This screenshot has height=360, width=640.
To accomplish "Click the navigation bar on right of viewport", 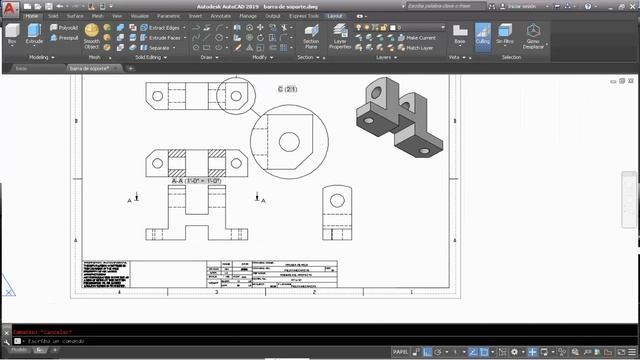I will pos(629,200).
